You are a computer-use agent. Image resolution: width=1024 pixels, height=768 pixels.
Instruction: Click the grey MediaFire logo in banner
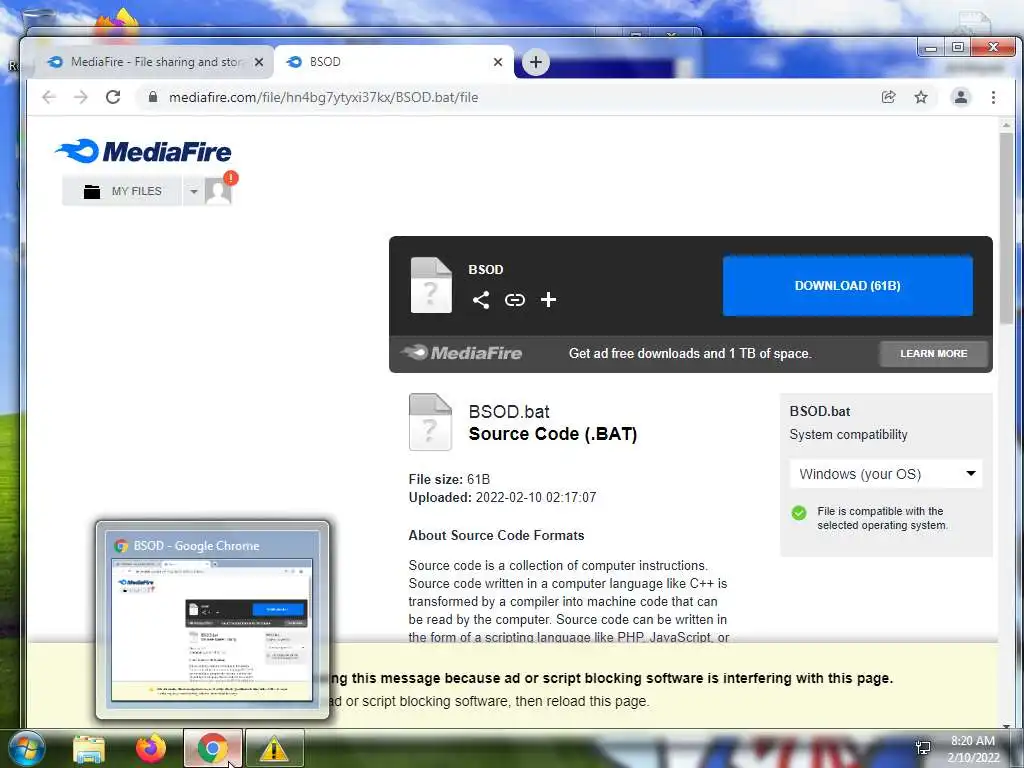[x=462, y=353]
